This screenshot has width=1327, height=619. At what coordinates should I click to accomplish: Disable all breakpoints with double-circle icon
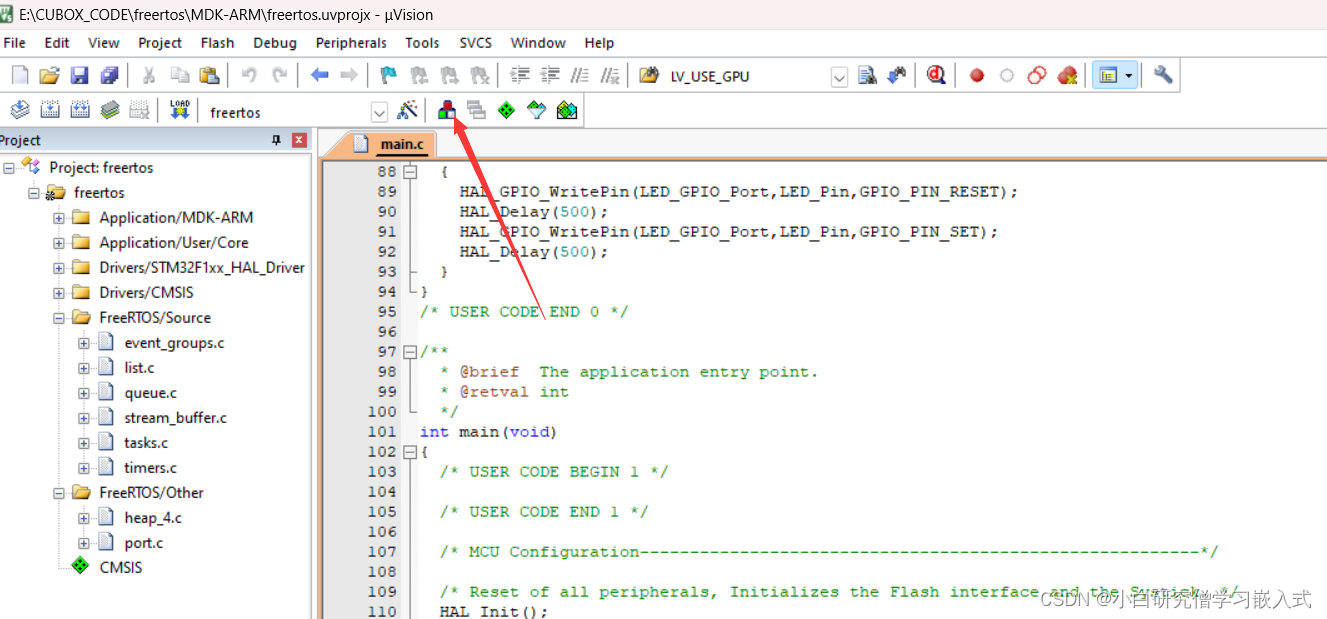[1037, 75]
